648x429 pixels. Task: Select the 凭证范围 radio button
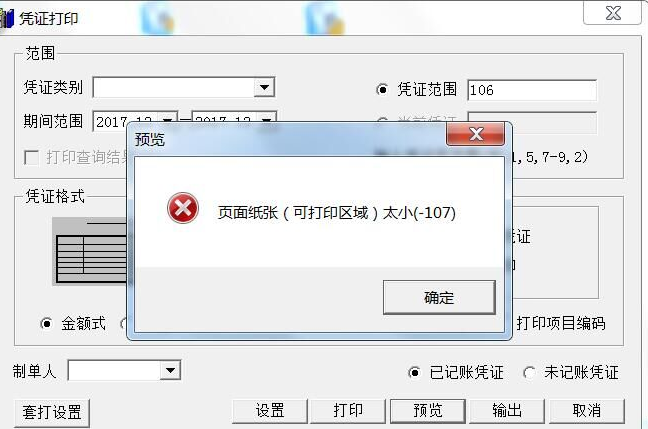tap(382, 89)
